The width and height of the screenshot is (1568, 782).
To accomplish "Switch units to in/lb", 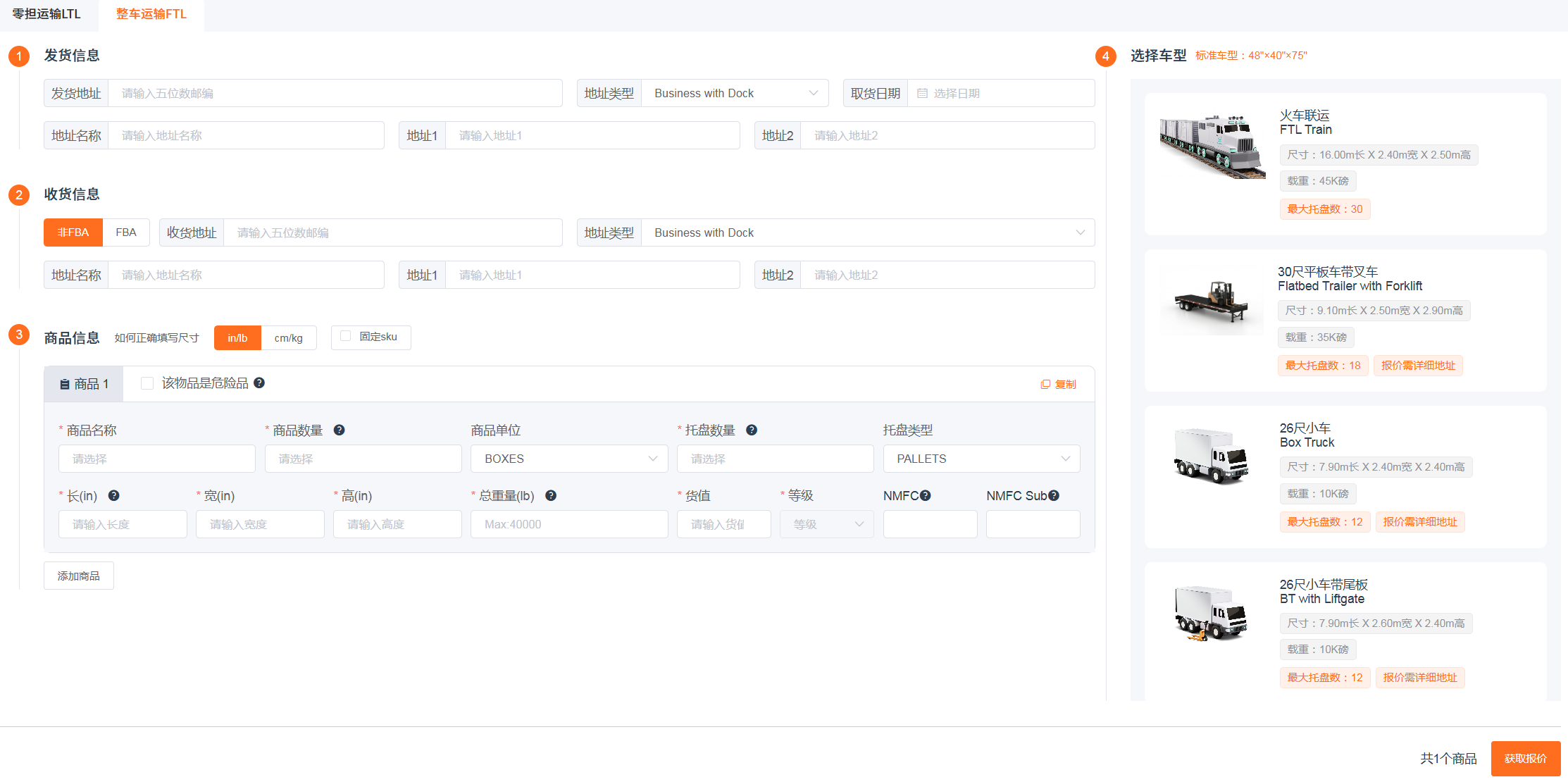I will click(x=237, y=338).
